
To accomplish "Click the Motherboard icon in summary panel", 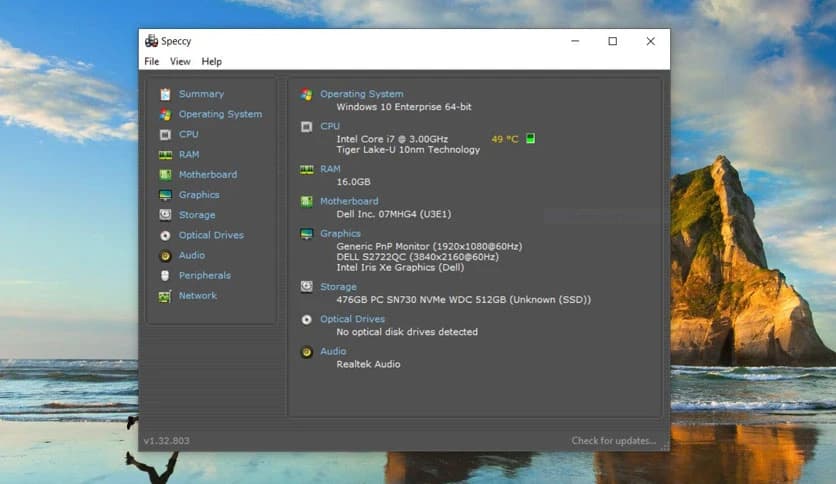I will 307,201.
